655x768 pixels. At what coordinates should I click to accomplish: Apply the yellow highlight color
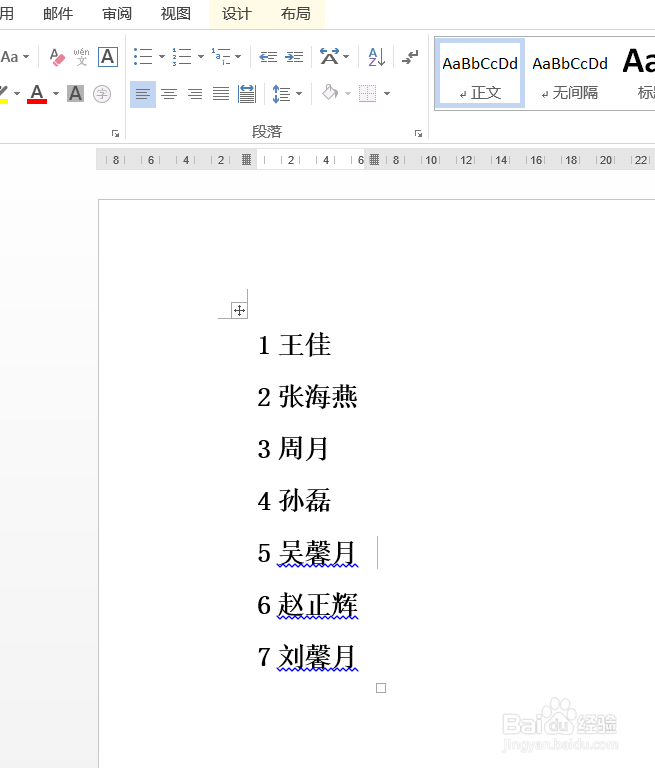(3, 94)
